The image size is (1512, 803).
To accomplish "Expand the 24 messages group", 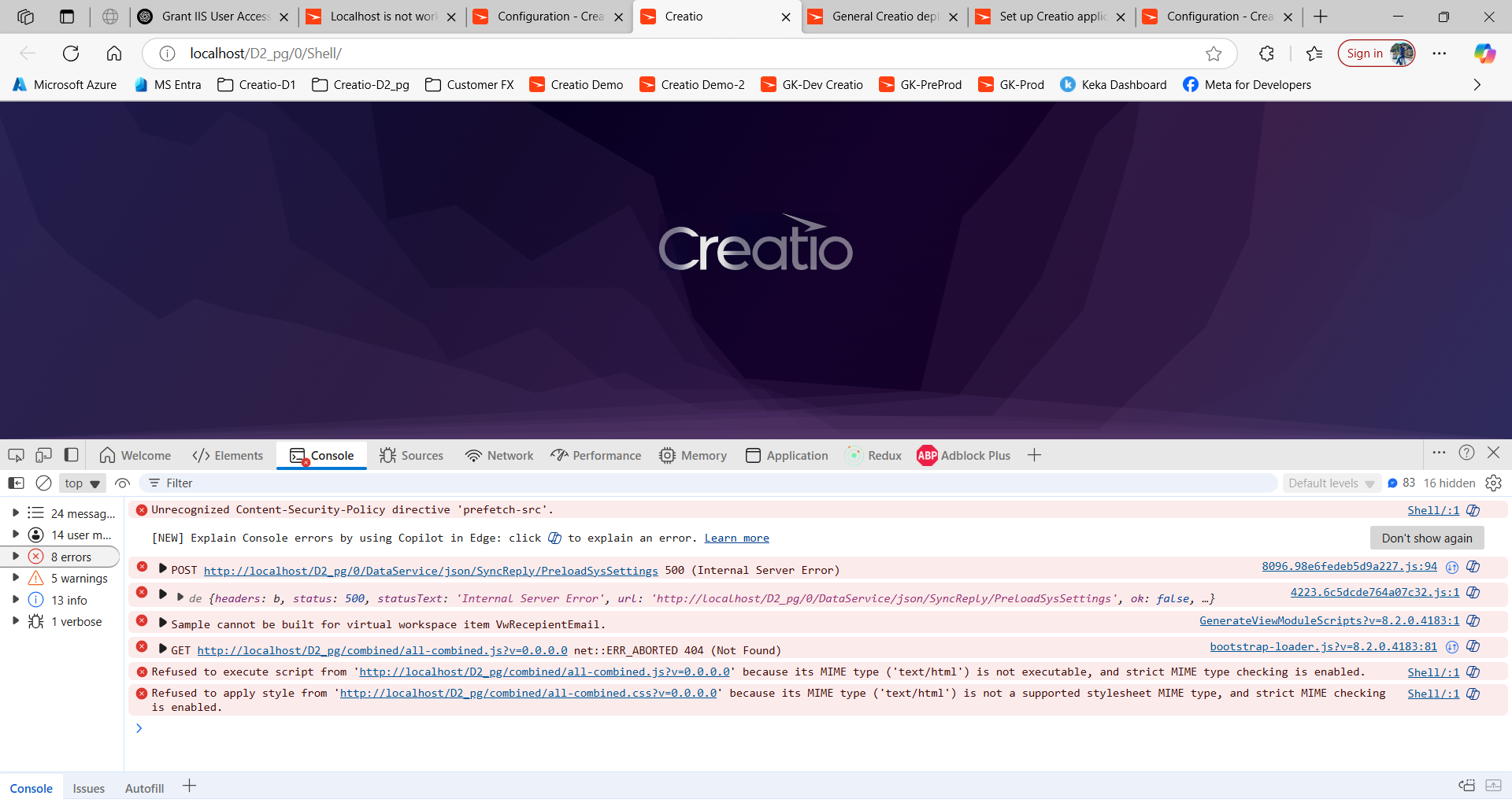I will click(16, 513).
